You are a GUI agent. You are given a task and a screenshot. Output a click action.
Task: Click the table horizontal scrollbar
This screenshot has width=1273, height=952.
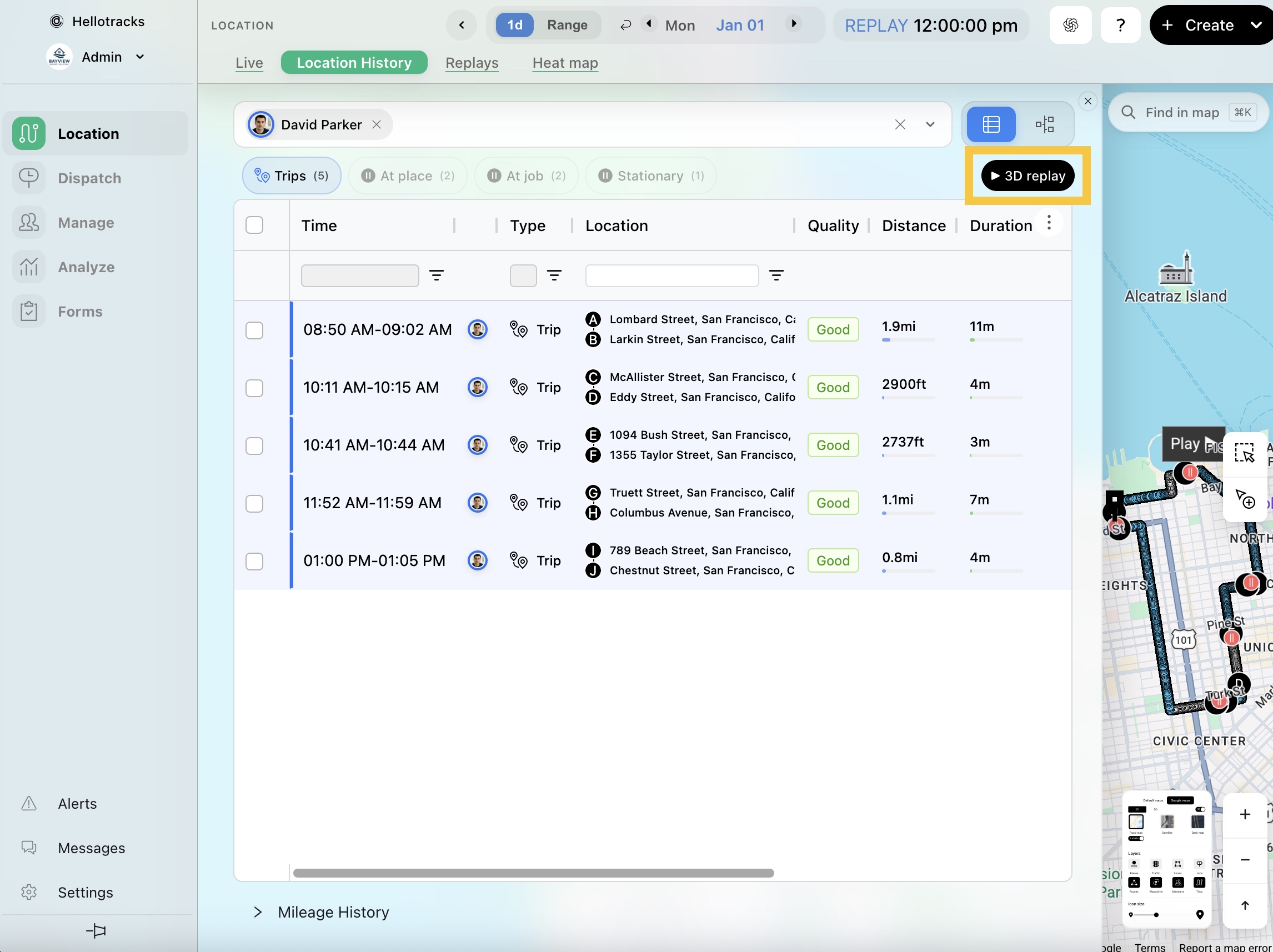(534, 873)
